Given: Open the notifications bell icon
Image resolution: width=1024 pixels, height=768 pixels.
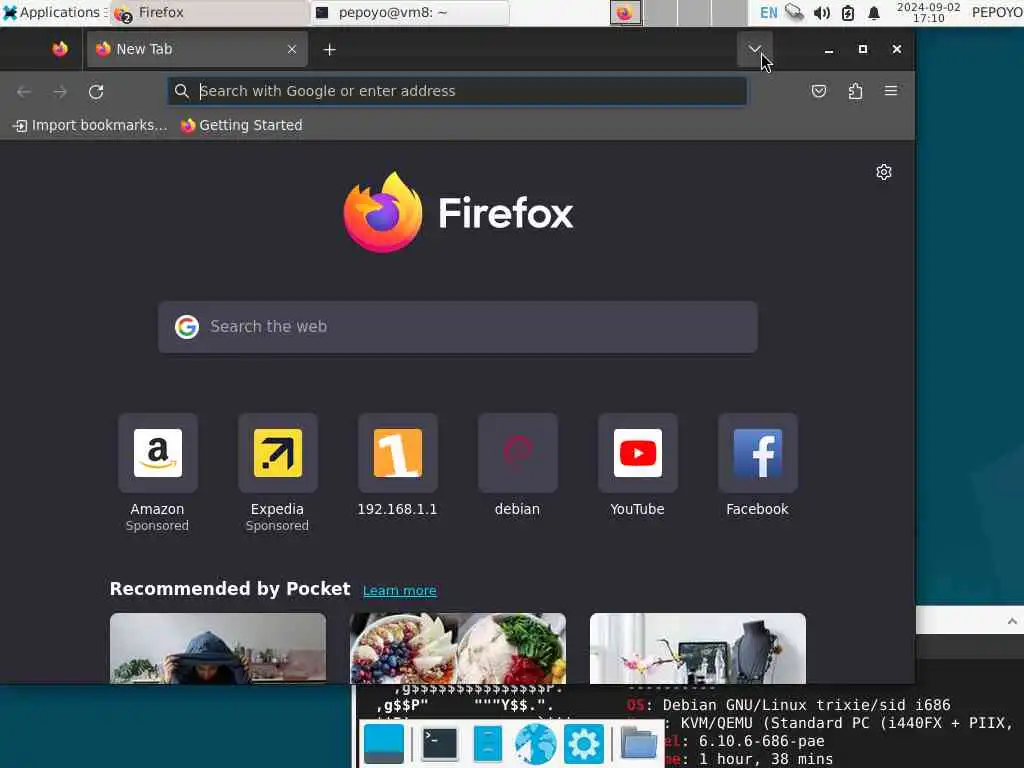Looking at the screenshot, I should [874, 12].
